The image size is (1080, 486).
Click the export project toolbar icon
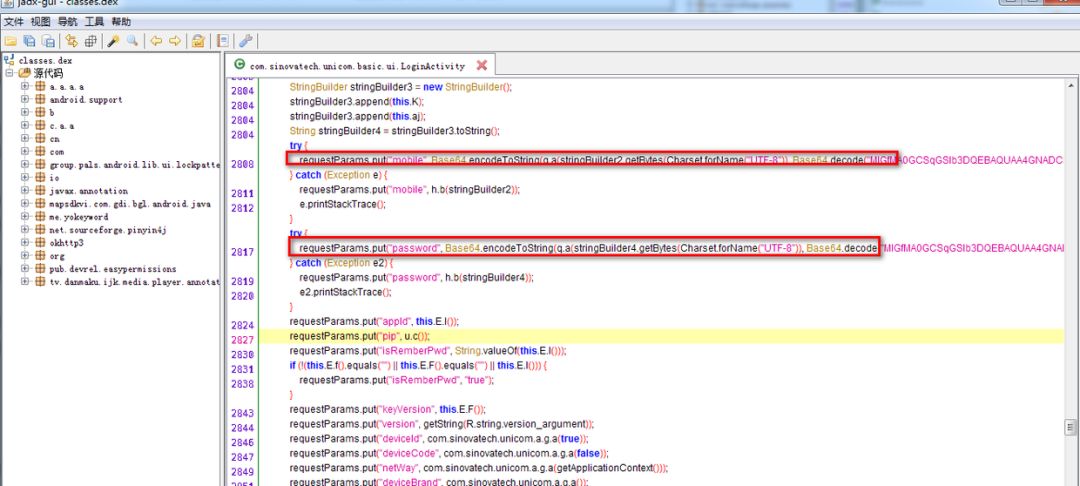pyautogui.click(x=48, y=41)
